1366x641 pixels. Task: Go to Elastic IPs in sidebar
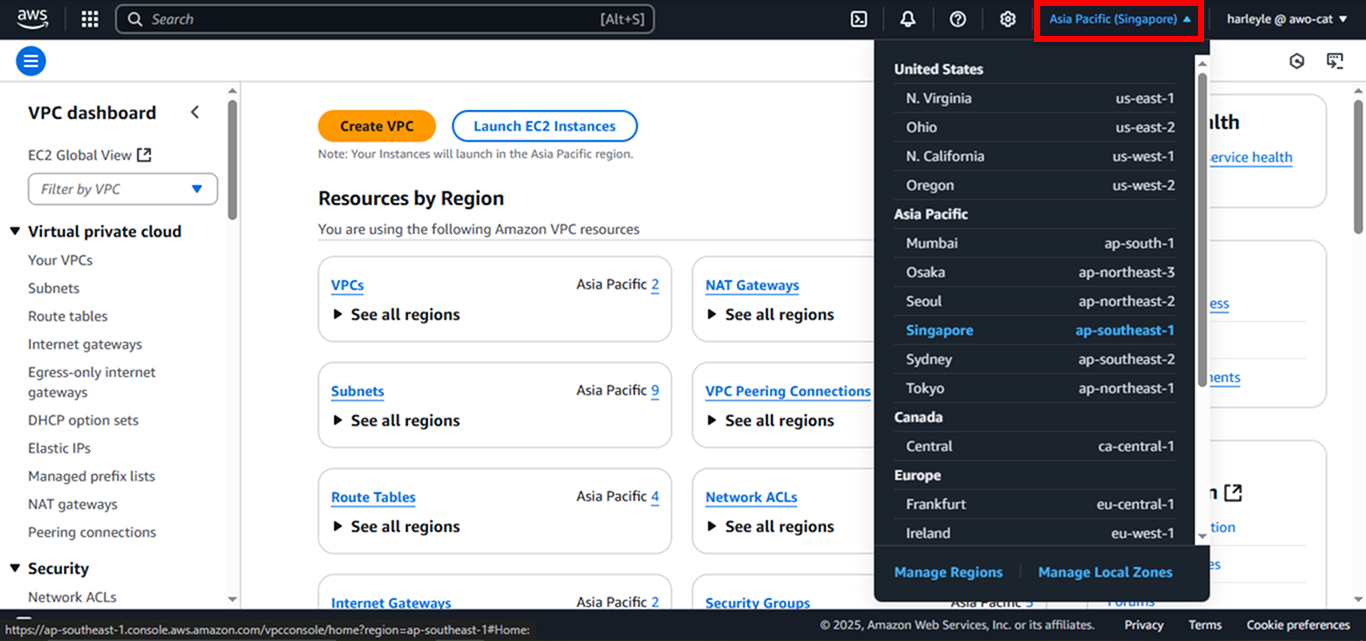[x=60, y=448]
